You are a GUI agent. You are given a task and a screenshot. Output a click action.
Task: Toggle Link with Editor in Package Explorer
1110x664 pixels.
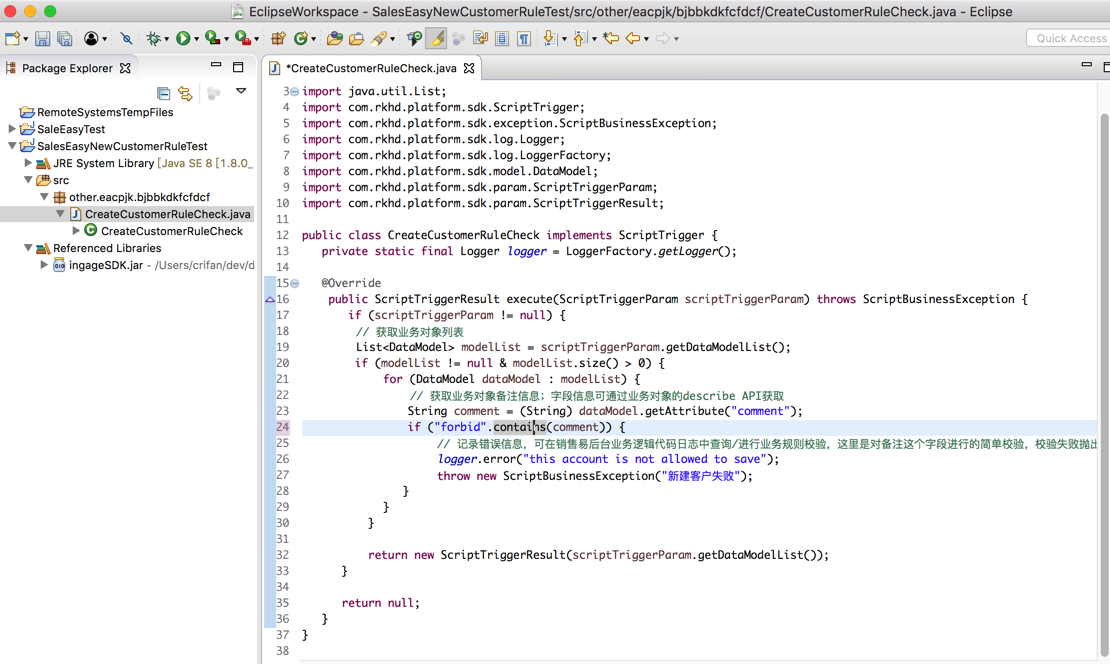(x=185, y=93)
